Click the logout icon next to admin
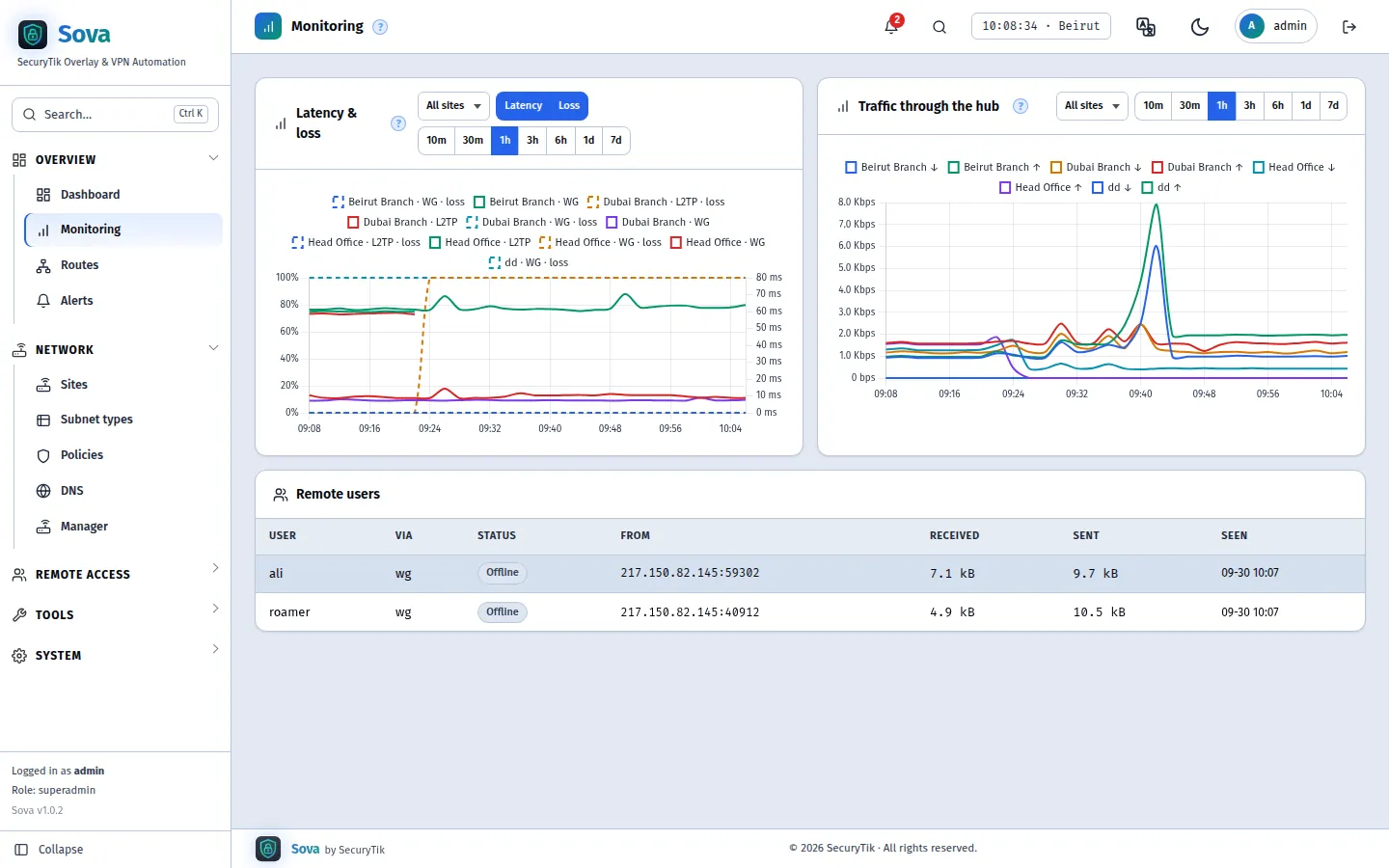This screenshot has width=1389, height=868. [x=1349, y=27]
